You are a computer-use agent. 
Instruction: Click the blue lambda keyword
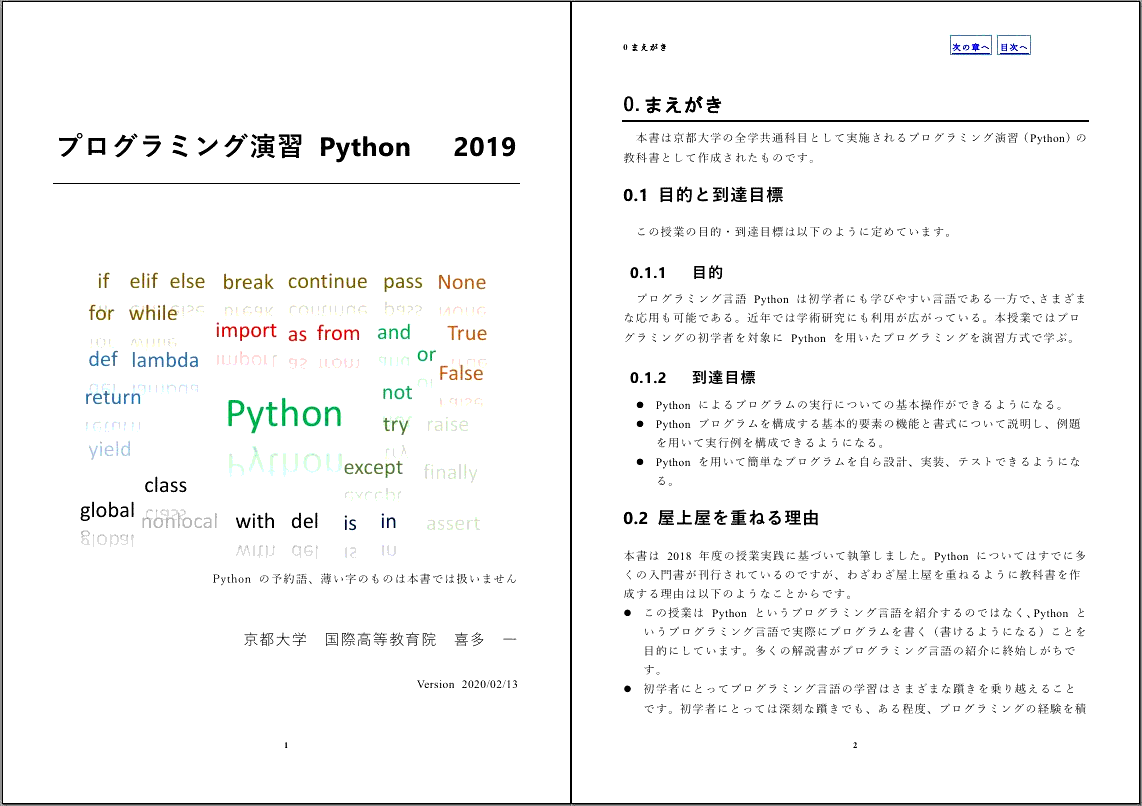tap(165, 360)
